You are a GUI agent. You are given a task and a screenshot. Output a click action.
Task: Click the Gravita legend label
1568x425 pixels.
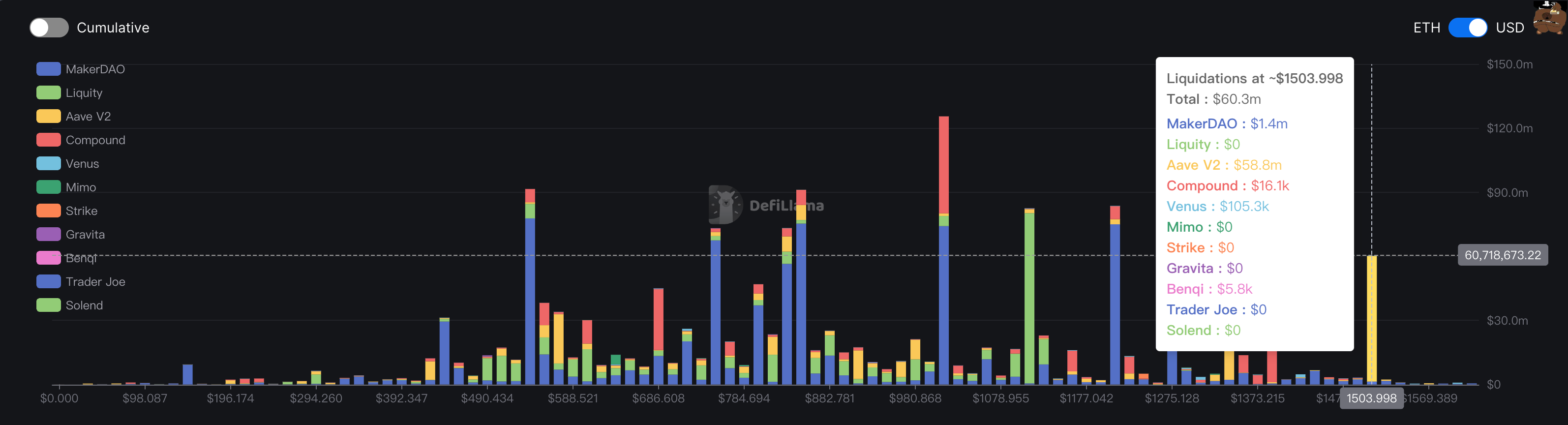[85, 235]
